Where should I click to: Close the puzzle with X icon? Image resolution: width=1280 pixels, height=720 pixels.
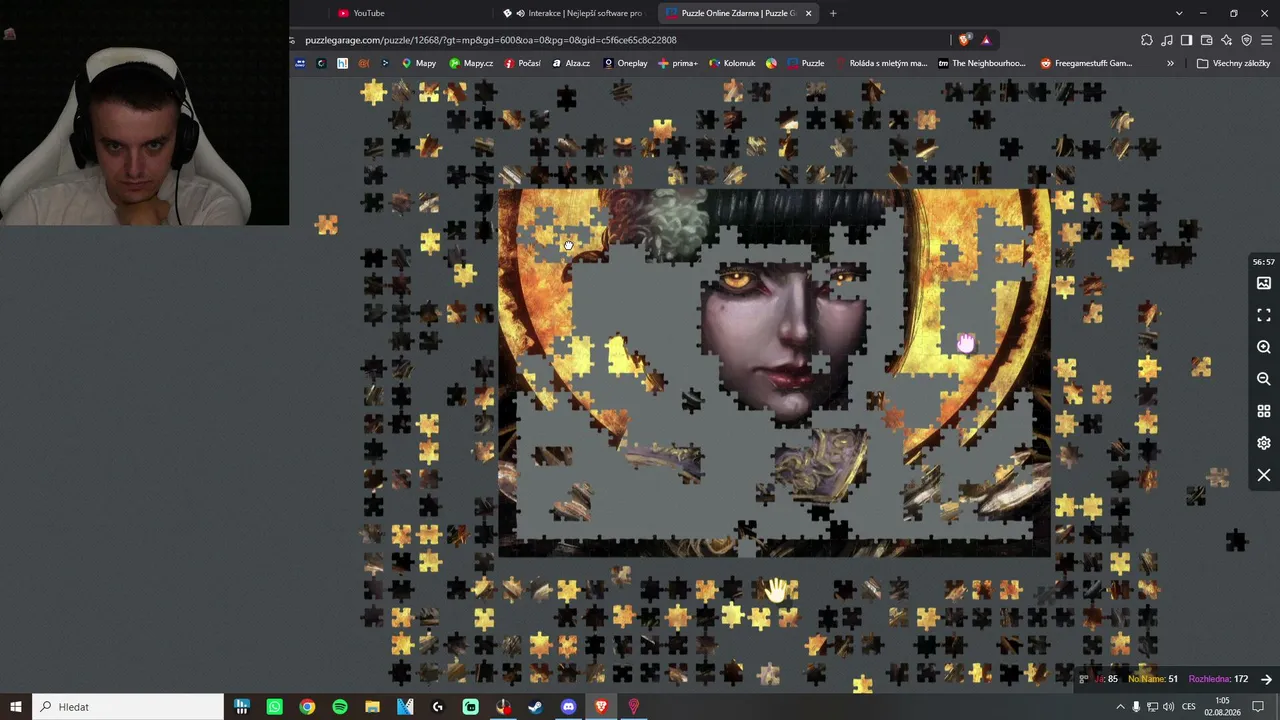1264,475
